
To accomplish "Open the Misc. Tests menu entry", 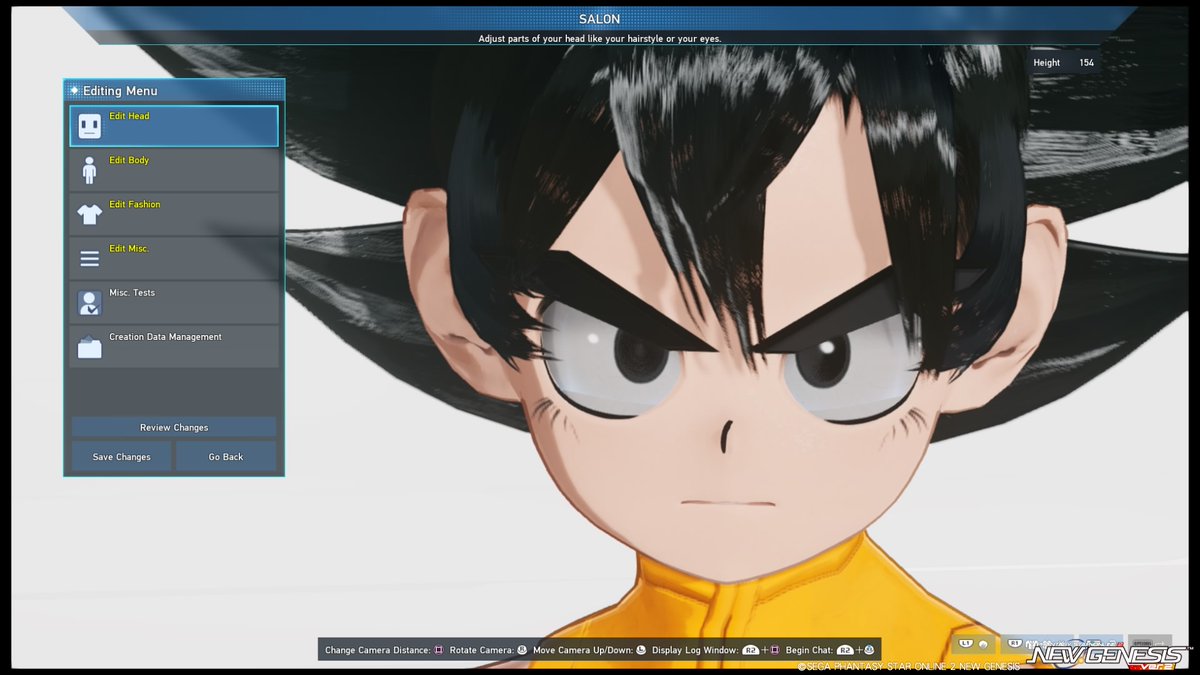I will point(174,302).
